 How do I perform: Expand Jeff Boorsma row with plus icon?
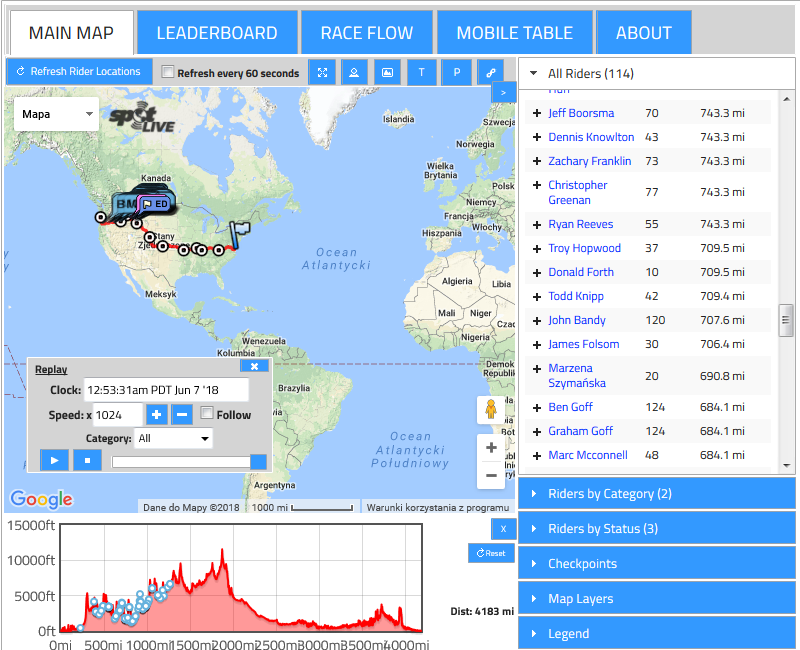click(537, 113)
